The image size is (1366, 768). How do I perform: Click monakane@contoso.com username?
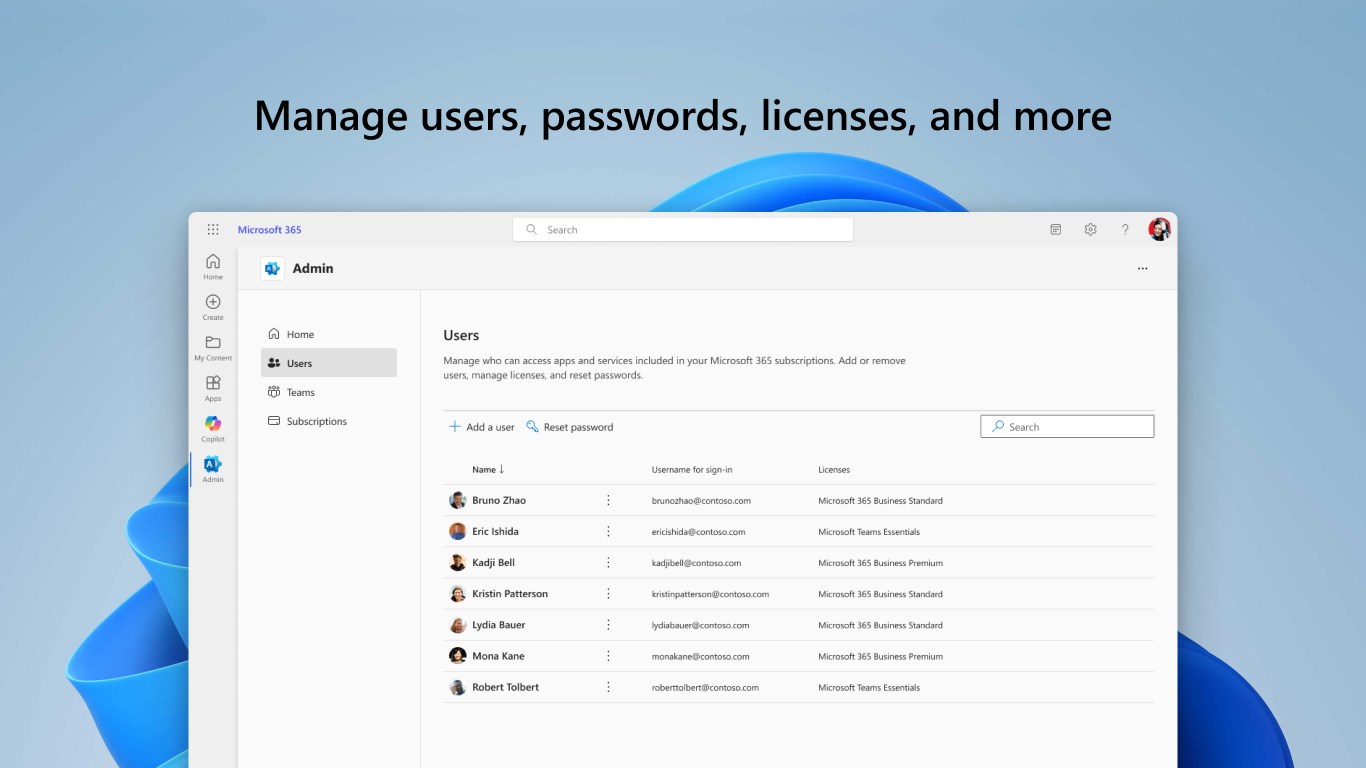pyautogui.click(x=700, y=657)
